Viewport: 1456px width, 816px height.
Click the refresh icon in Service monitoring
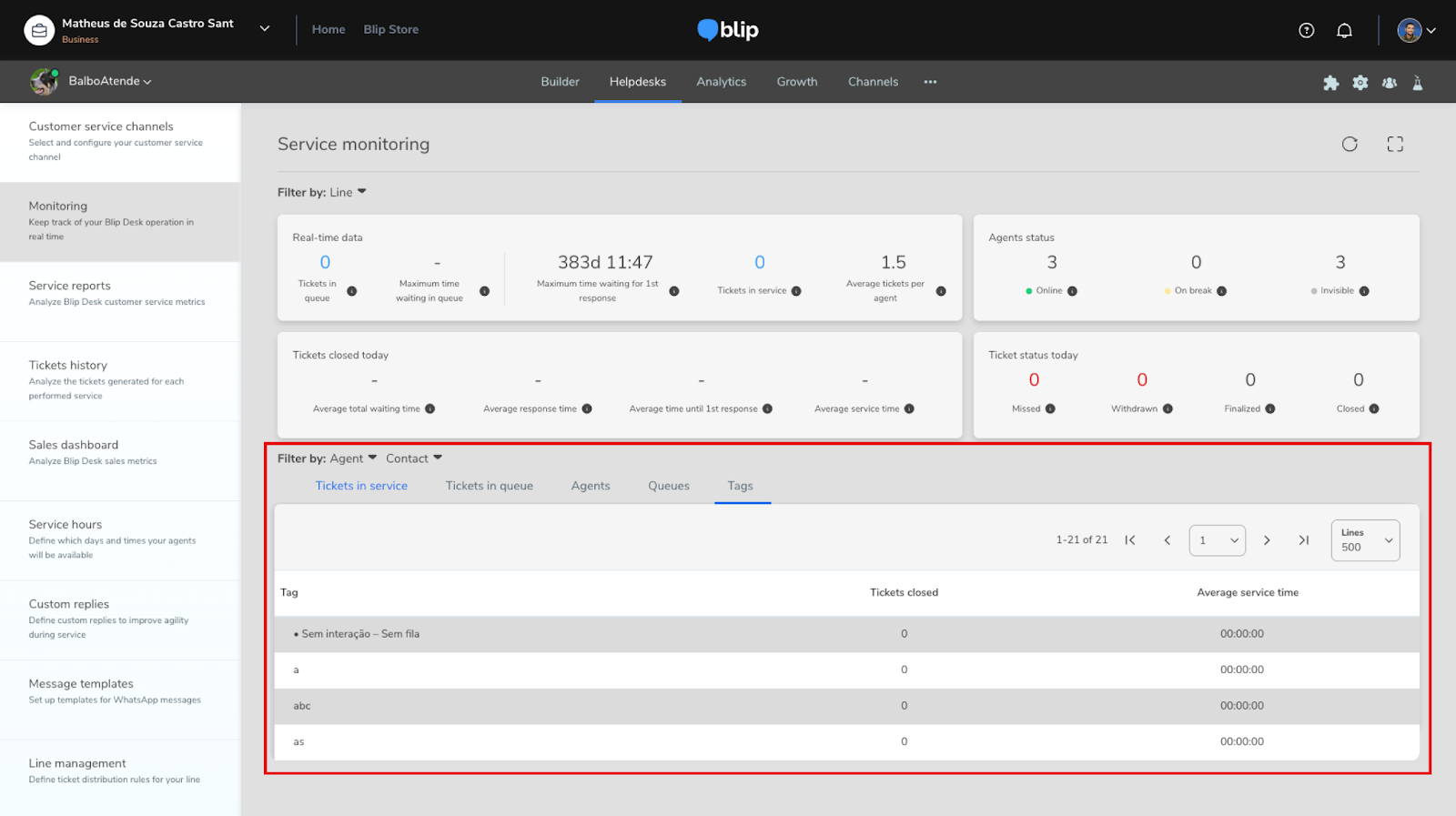(x=1350, y=144)
